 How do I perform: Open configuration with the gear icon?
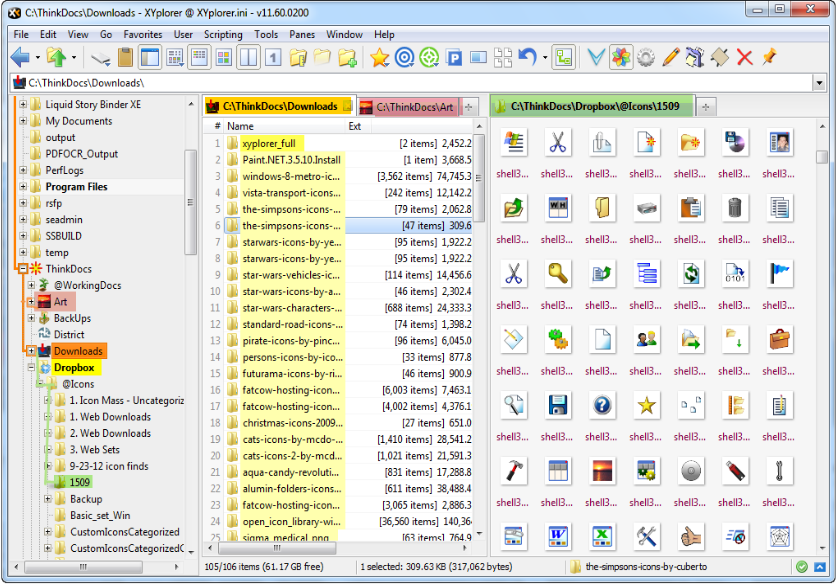[x=646, y=57]
